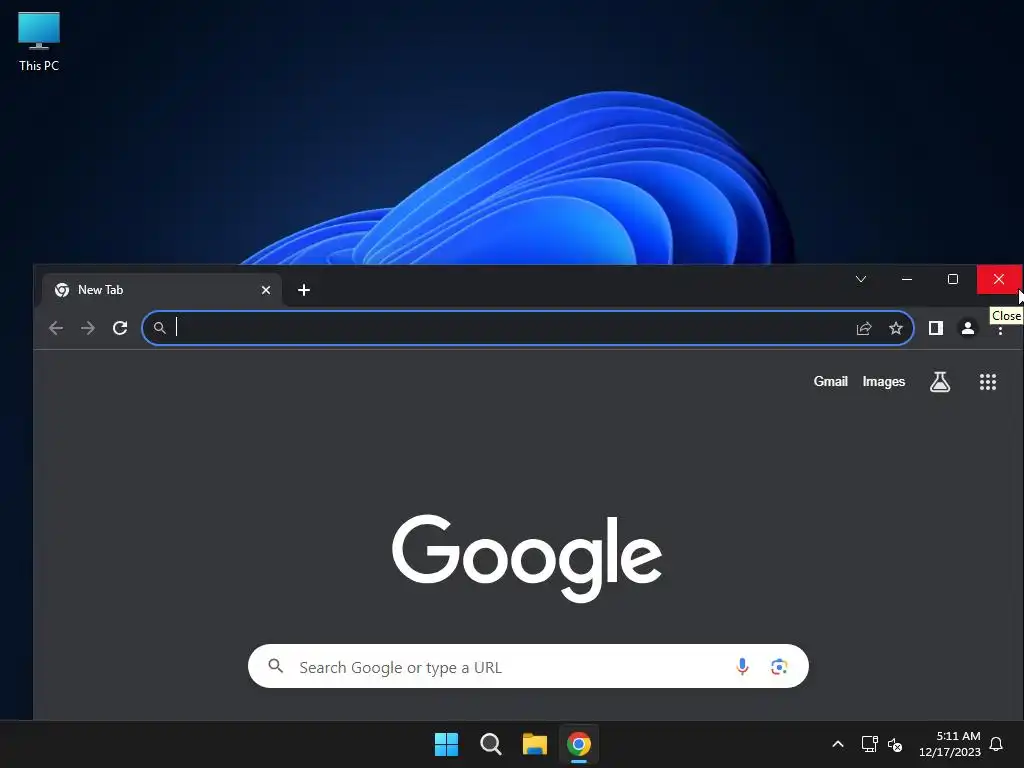Bookmark this tab with the star icon
Viewport: 1024px width, 768px height.
tap(896, 328)
